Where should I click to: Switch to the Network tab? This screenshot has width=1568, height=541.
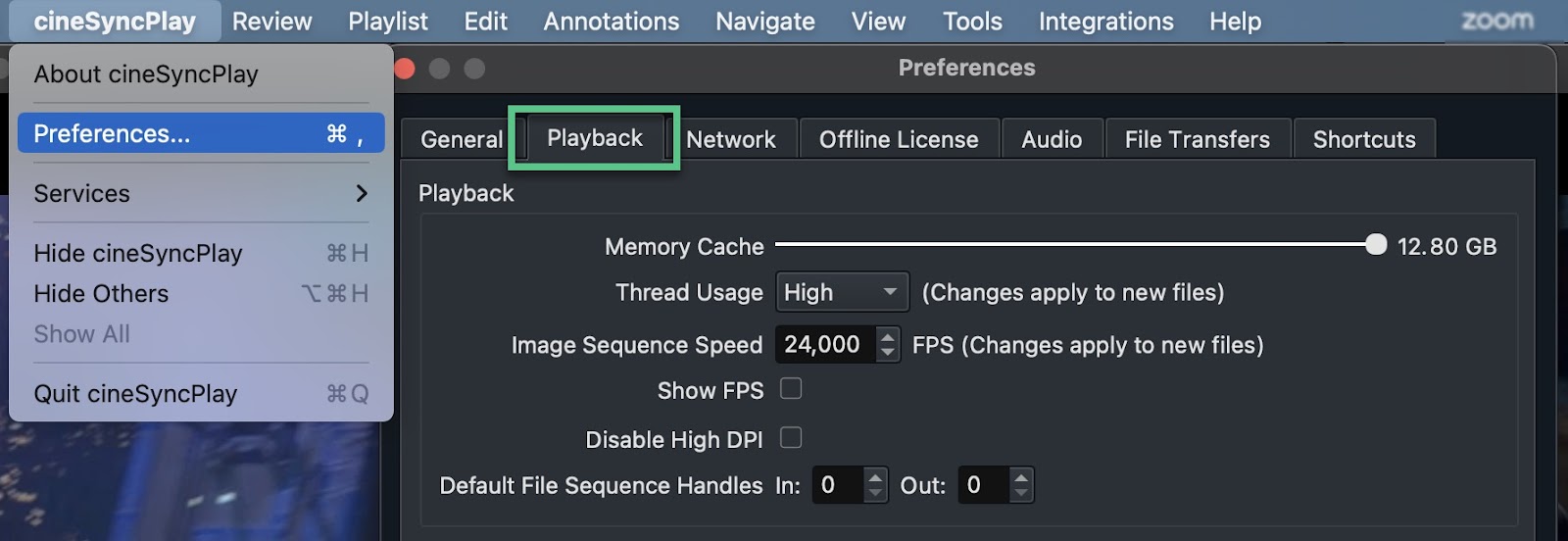coord(731,139)
